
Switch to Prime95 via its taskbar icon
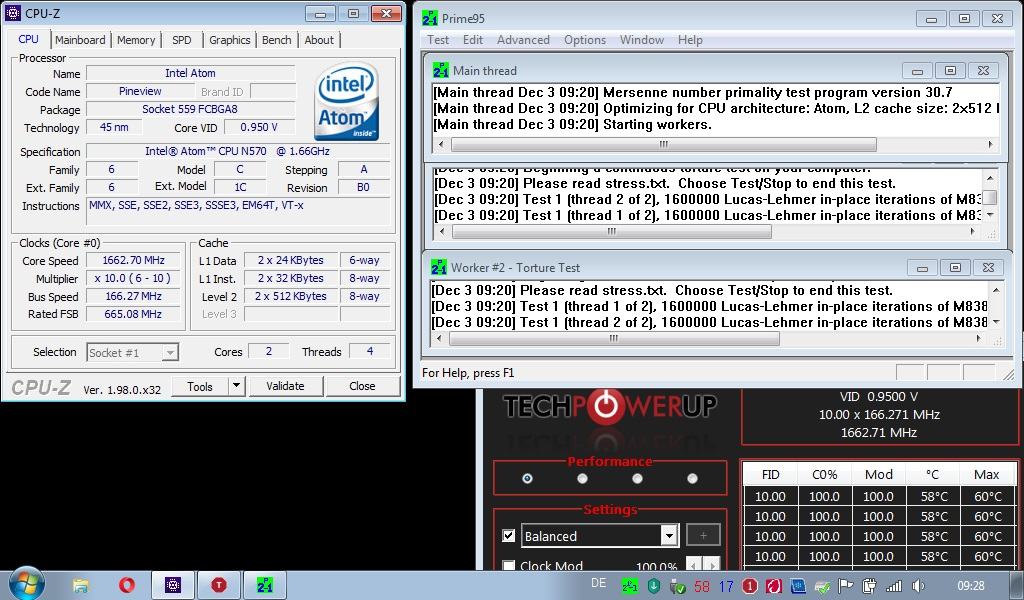pos(264,585)
